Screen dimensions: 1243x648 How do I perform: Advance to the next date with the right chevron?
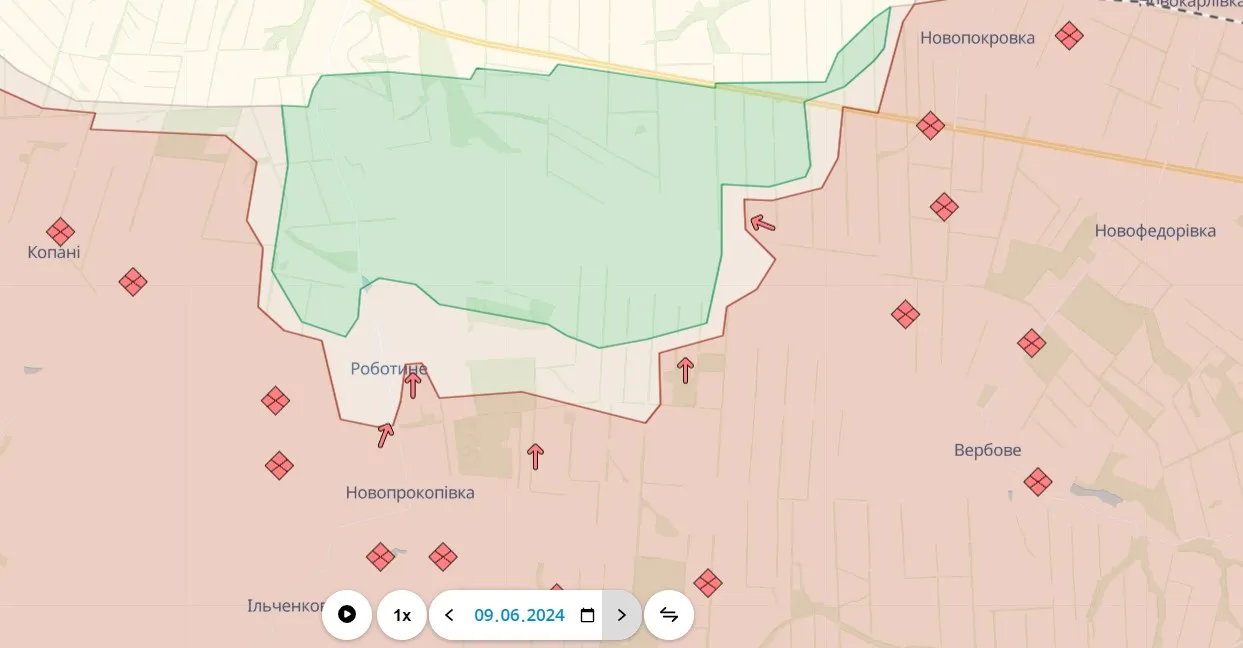click(x=621, y=615)
